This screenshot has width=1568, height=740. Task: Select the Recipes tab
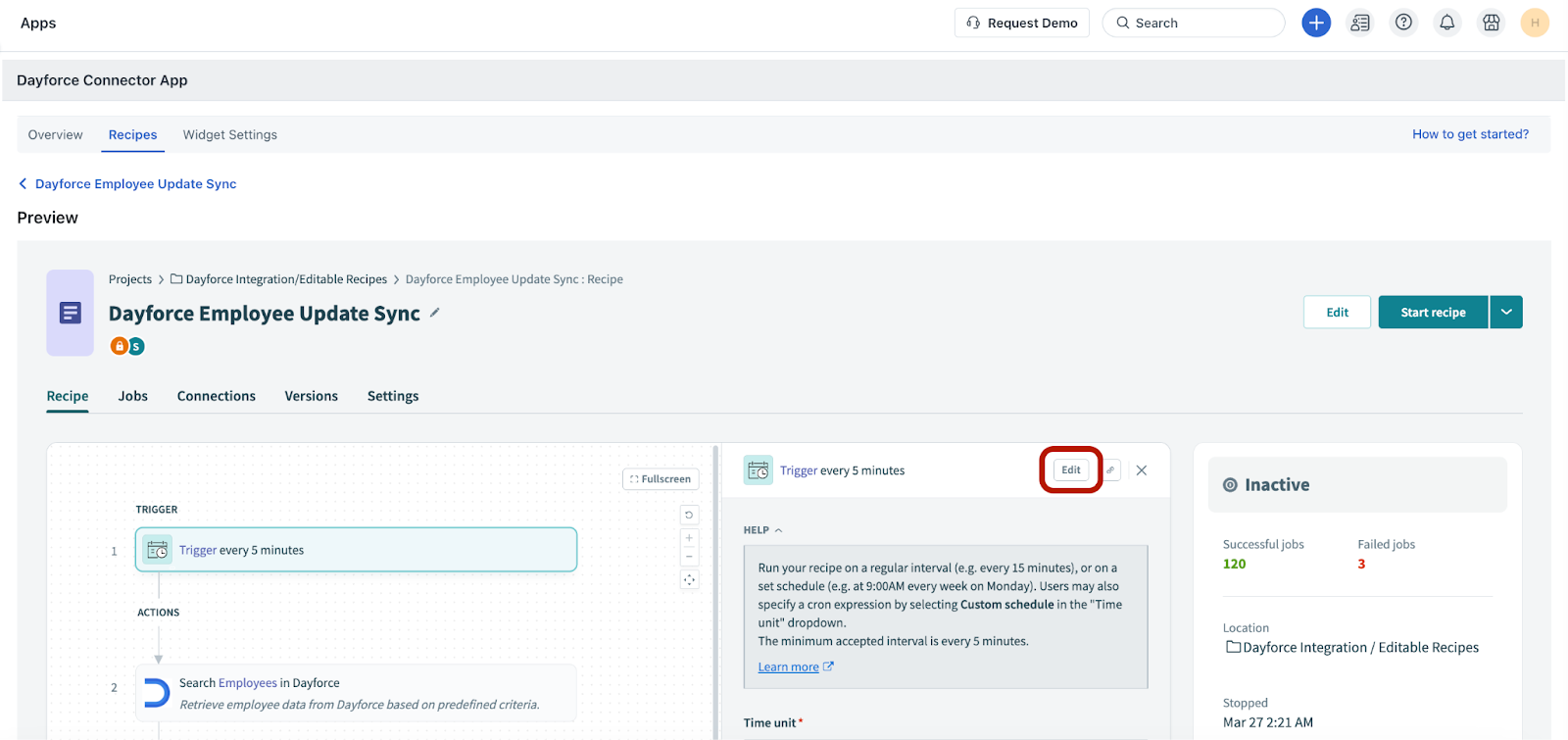pyautogui.click(x=132, y=134)
